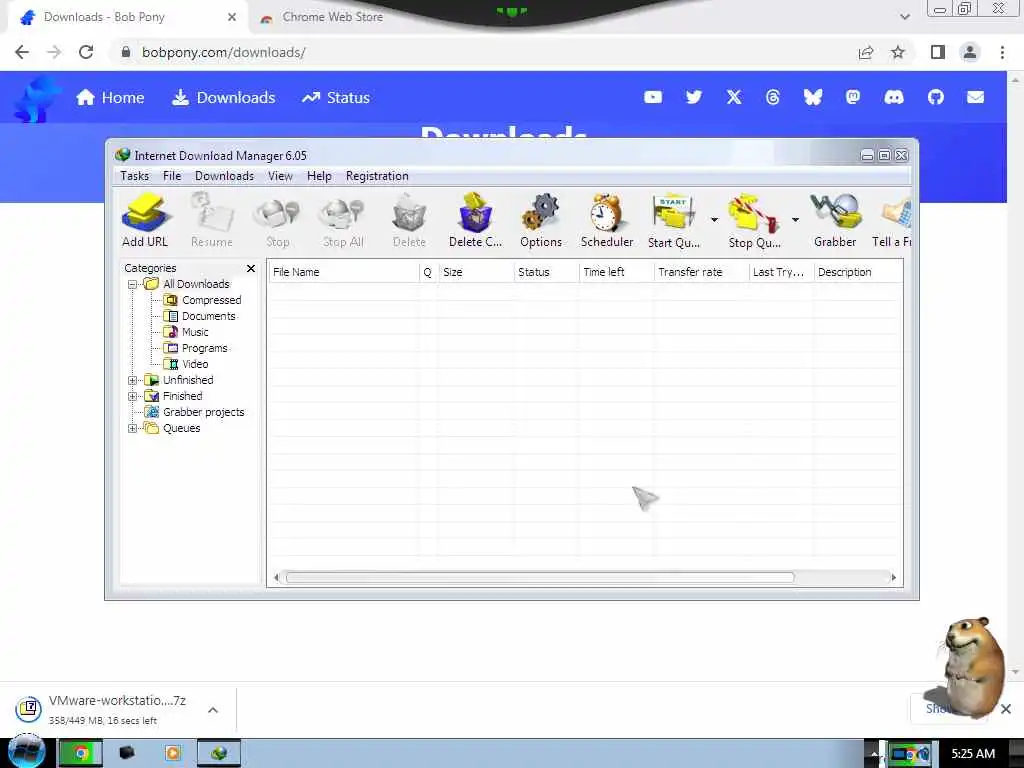Open the View menu
This screenshot has width=1024, height=768.
tap(280, 176)
